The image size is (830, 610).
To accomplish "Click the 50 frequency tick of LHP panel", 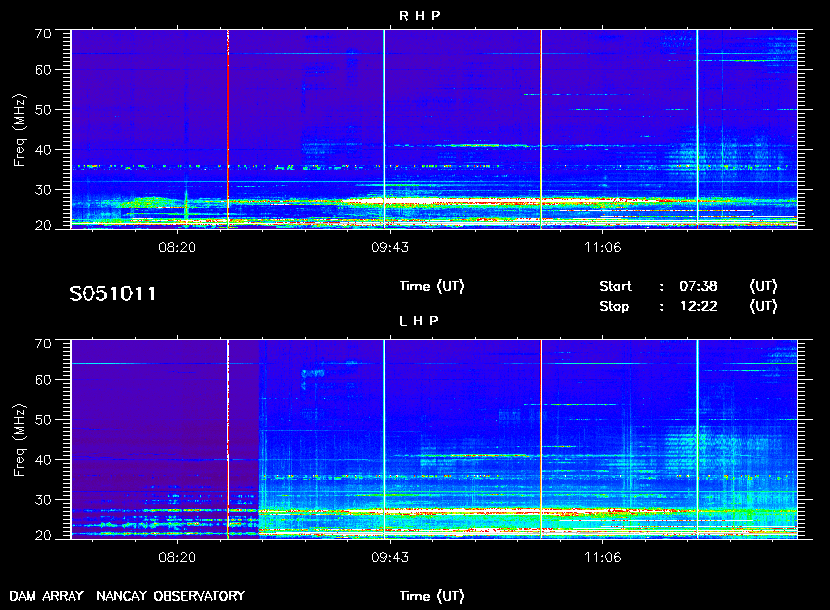I will click(x=43, y=420).
